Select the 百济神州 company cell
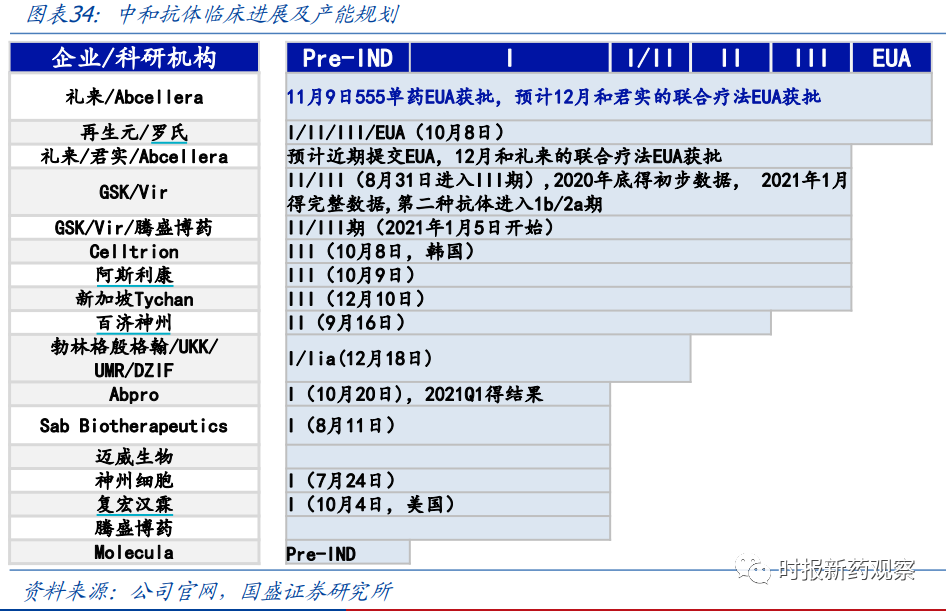 134,323
